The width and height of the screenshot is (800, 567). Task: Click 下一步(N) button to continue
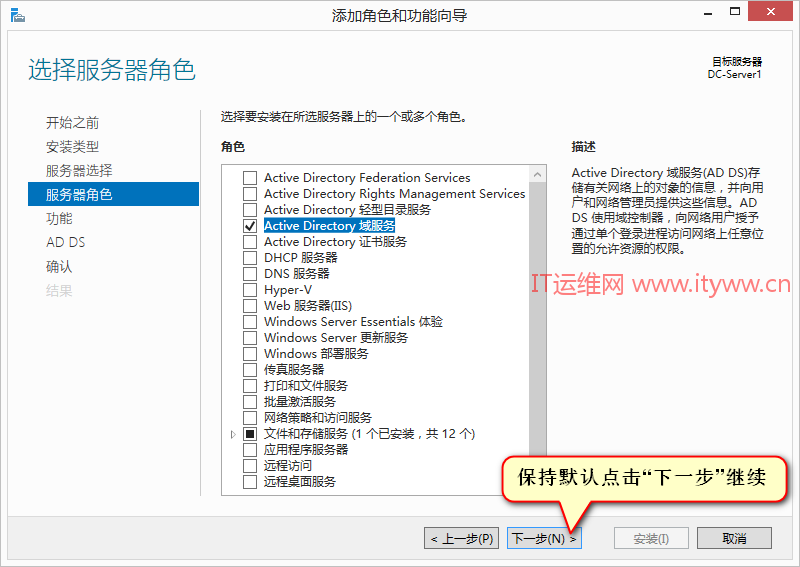pyautogui.click(x=544, y=538)
